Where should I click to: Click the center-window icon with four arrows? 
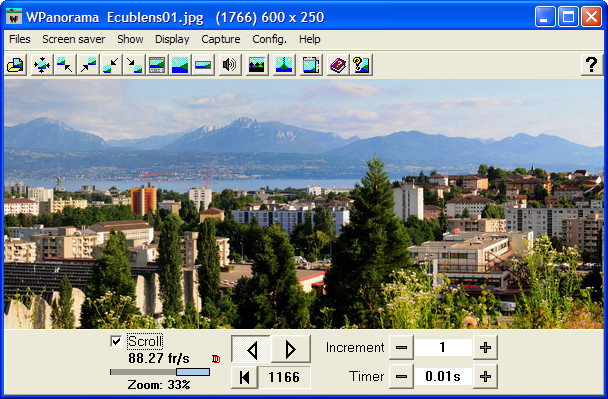pos(41,65)
